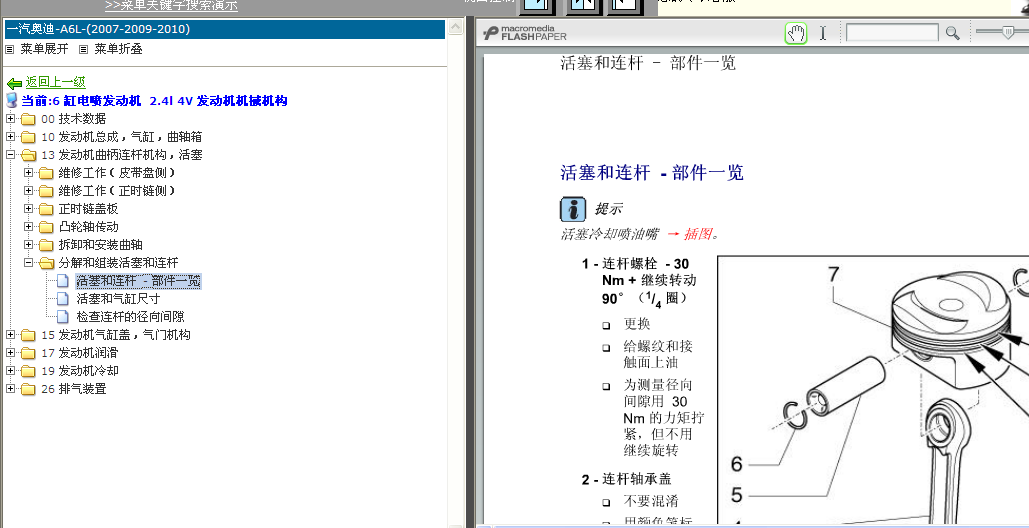Expand the 拆卸和安装曲轴 subfolder
Screen dimensions: 1029x528
[x=28, y=244]
